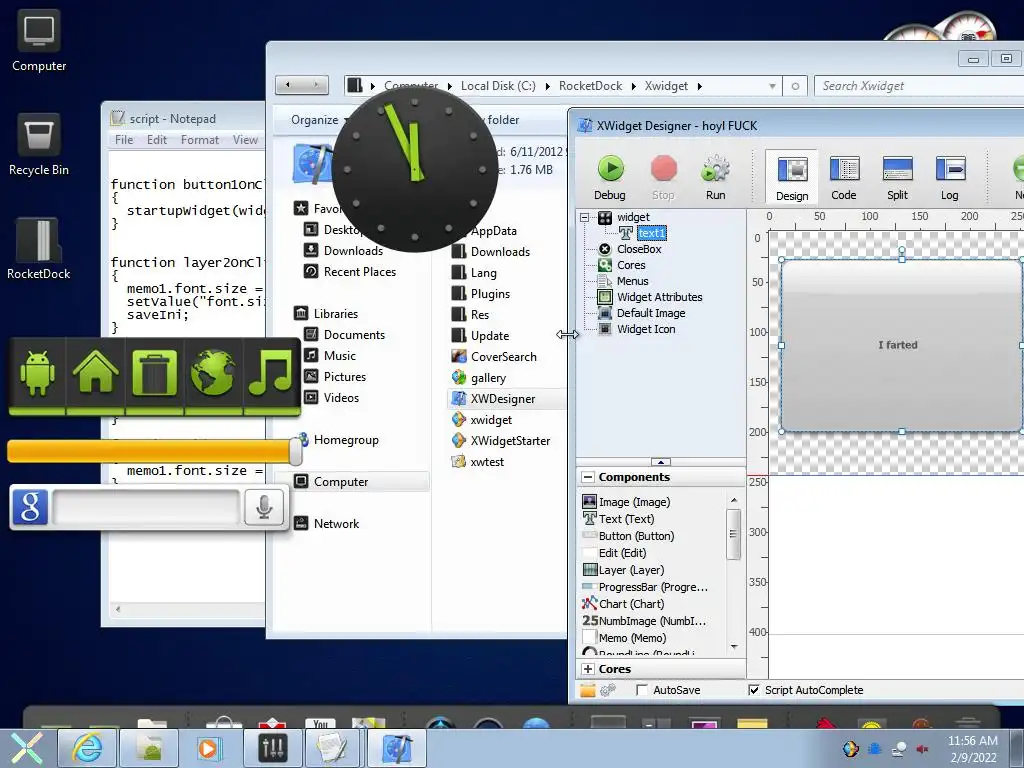
Task: Open the Recycle Bin desktop icon
Action: click(39, 145)
